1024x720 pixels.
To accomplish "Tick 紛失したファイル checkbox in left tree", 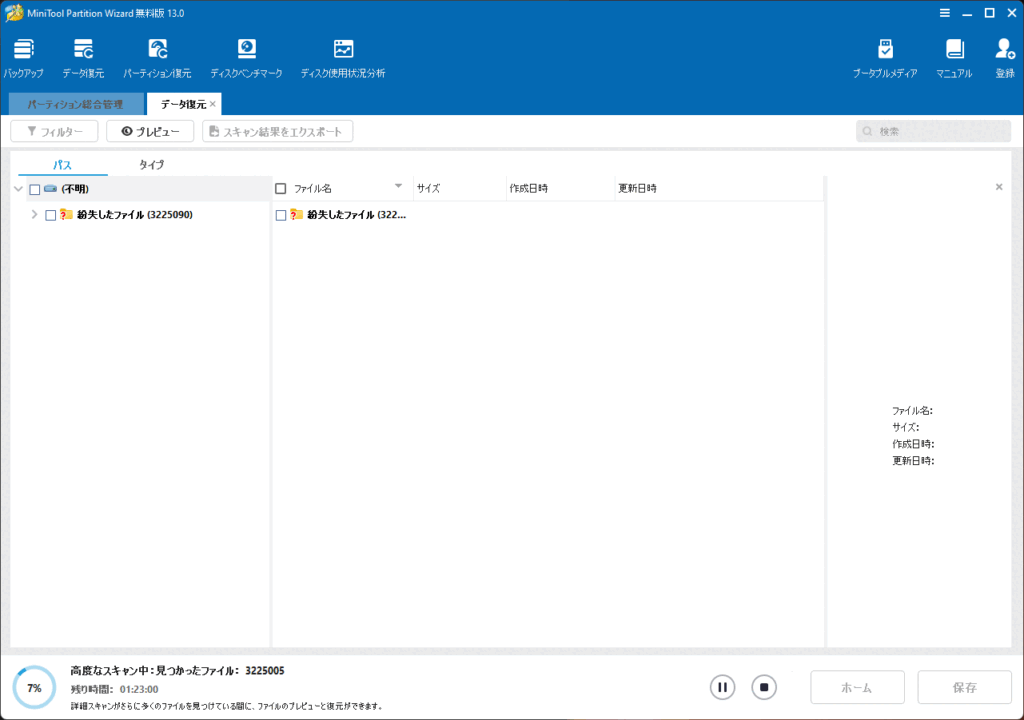I will [51, 215].
